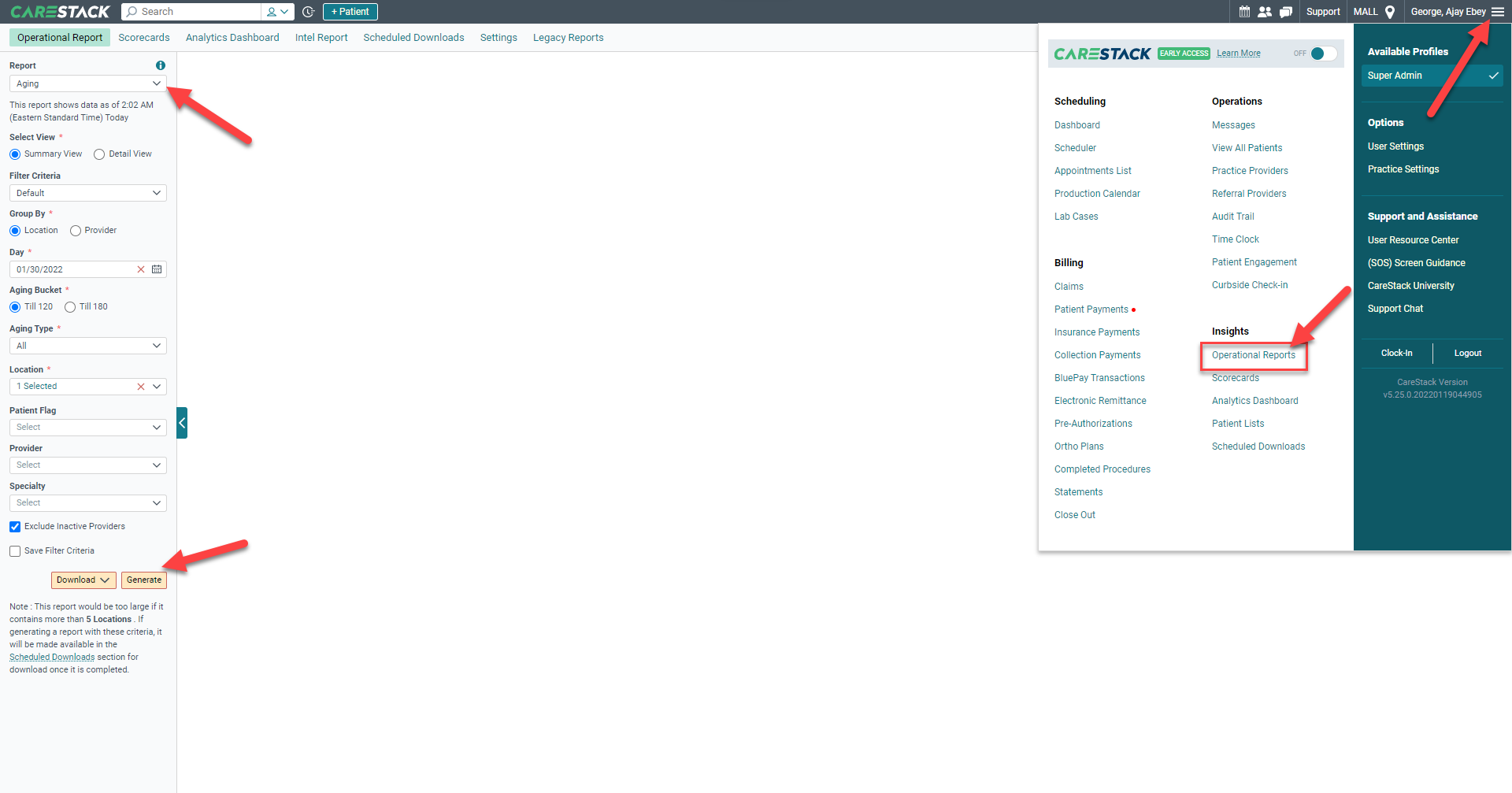Open the Intel Report tab

[x=321, y=37]
